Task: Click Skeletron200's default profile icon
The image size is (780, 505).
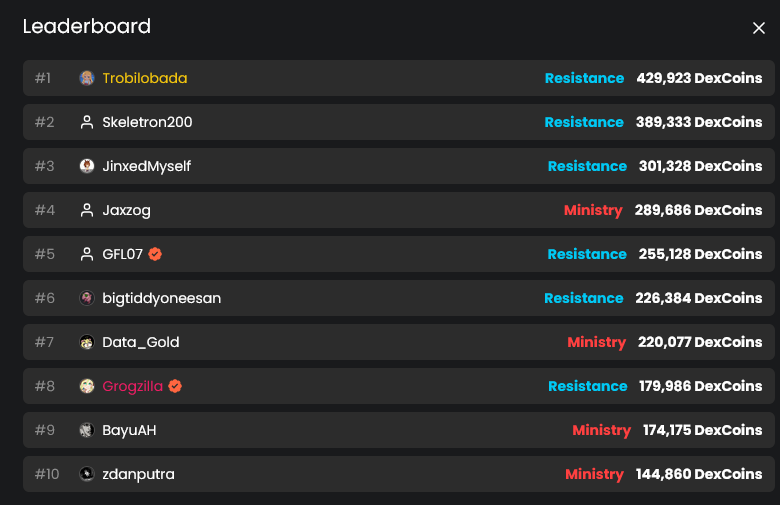Action: [x=87, y=122]
